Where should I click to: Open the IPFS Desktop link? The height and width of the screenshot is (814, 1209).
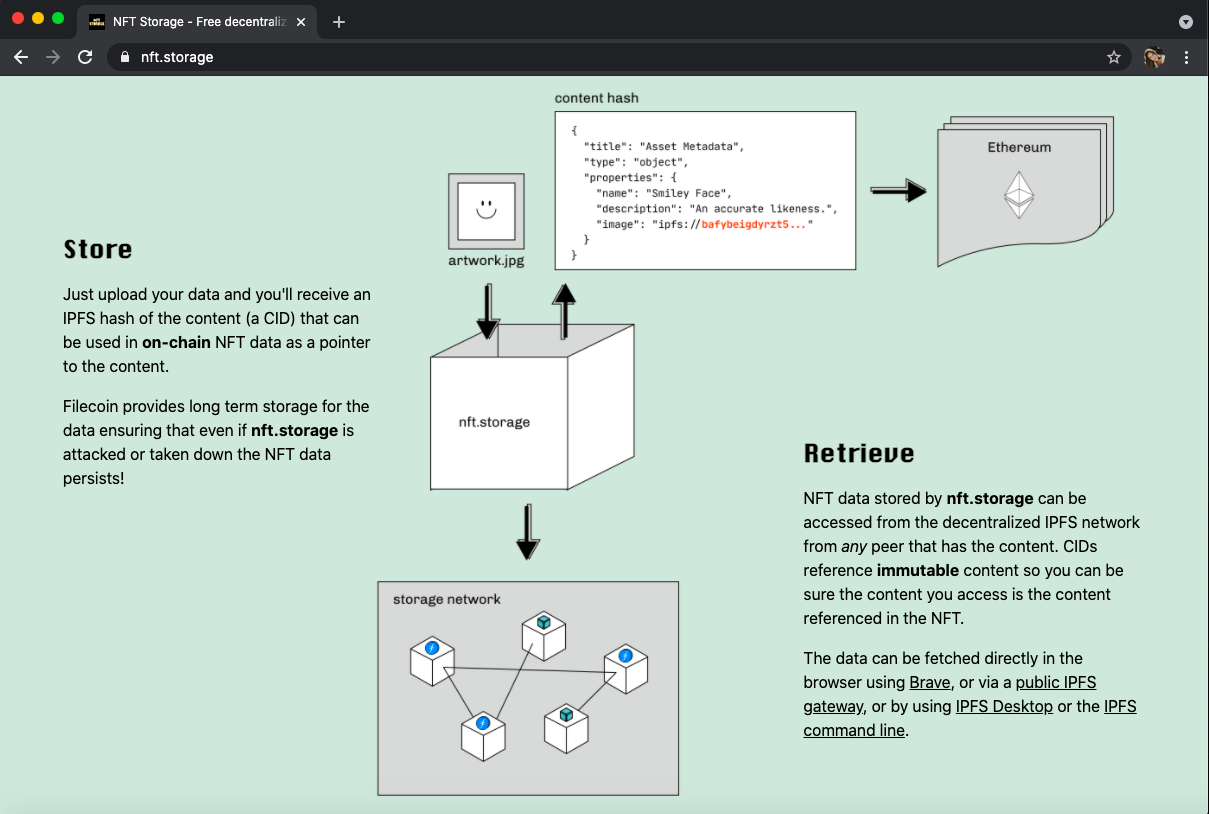[1004, 706]
